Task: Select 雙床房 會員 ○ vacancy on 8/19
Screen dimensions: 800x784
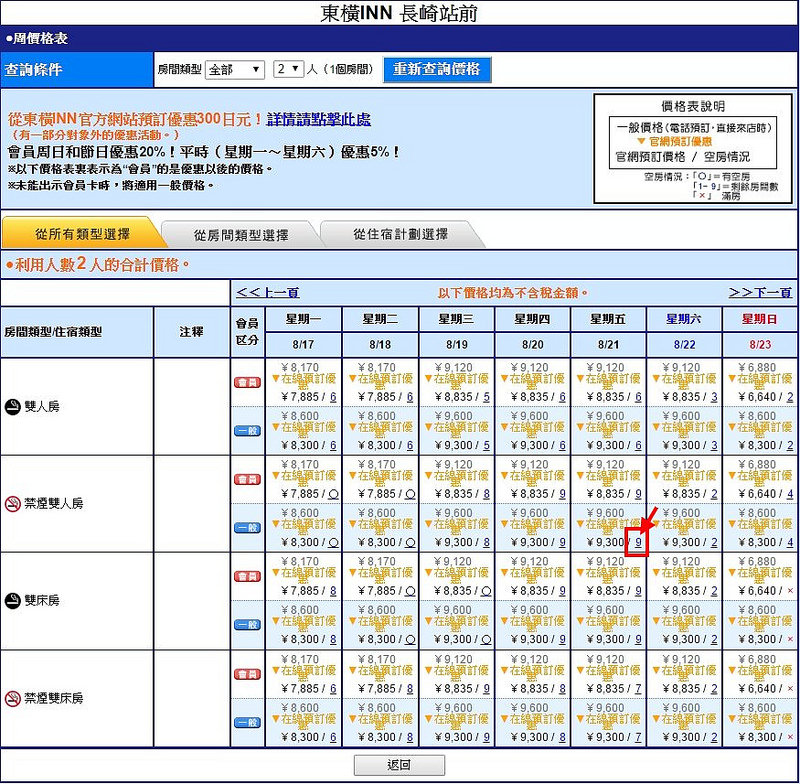Action: 486,591
